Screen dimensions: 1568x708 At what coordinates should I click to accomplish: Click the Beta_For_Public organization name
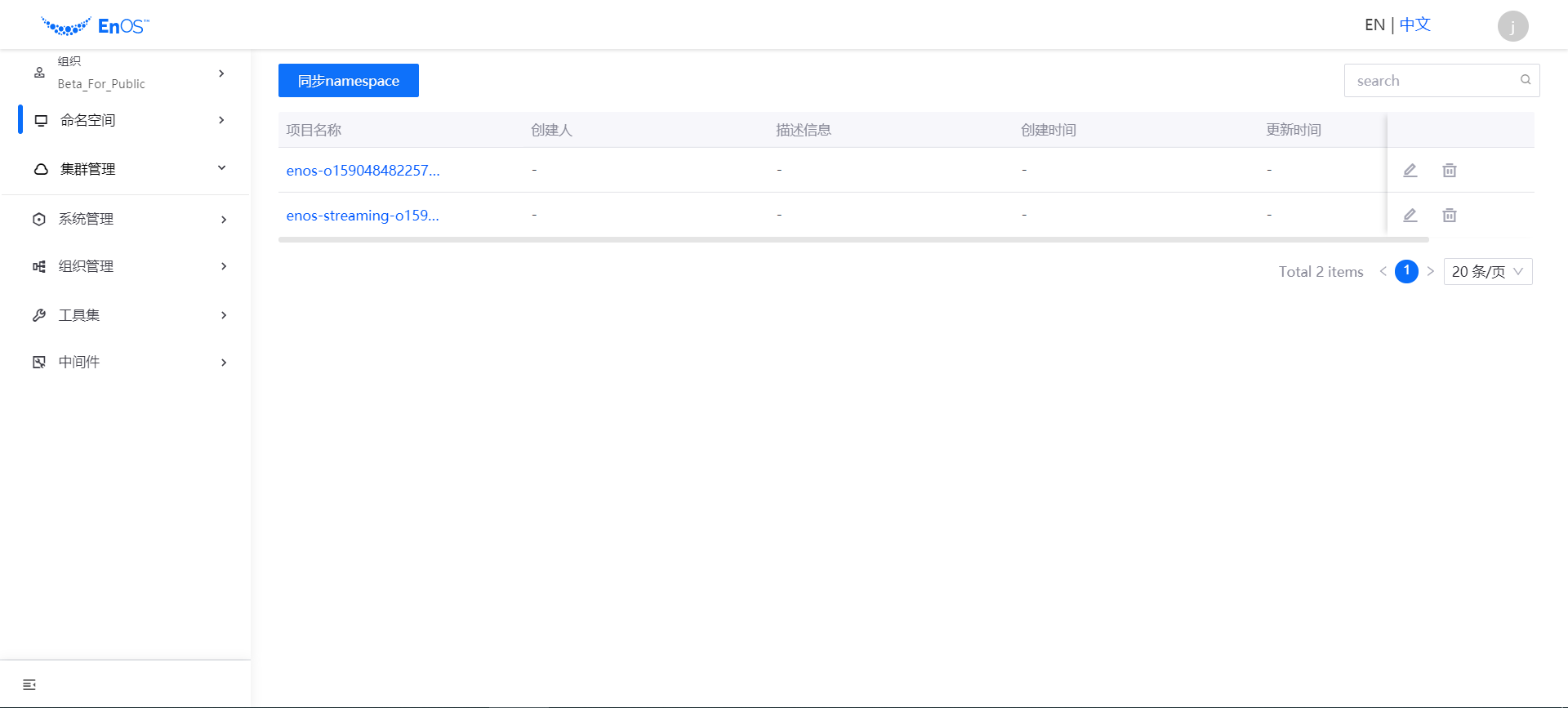click(101, 84)
